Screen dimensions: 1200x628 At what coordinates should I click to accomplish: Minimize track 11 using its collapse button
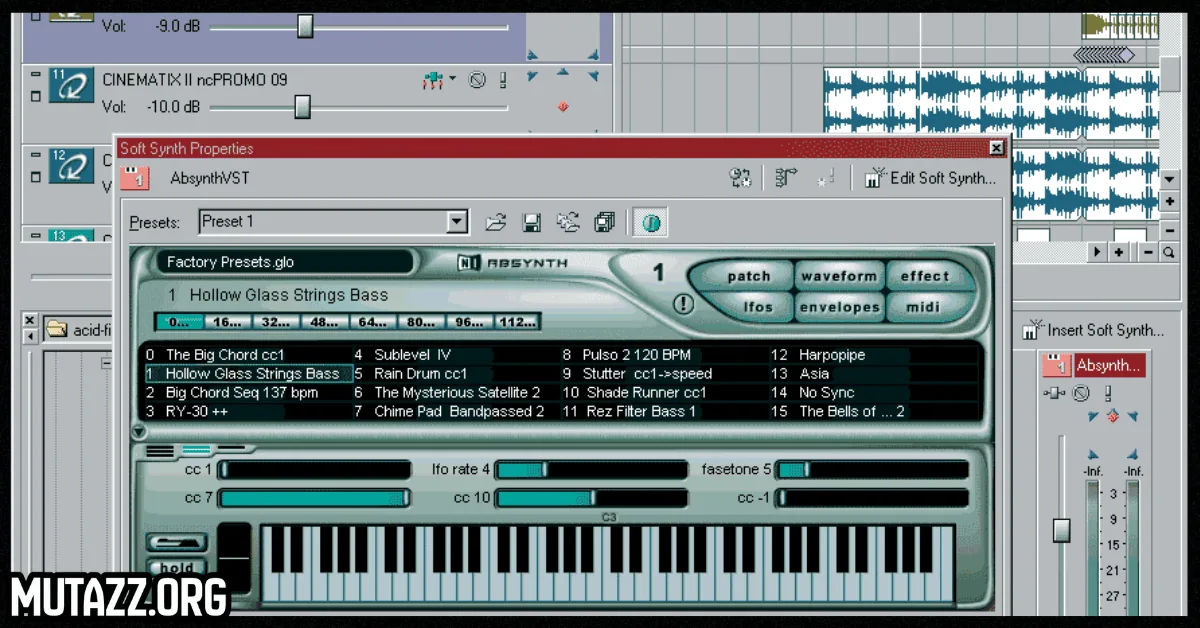[x=35, y=74]
